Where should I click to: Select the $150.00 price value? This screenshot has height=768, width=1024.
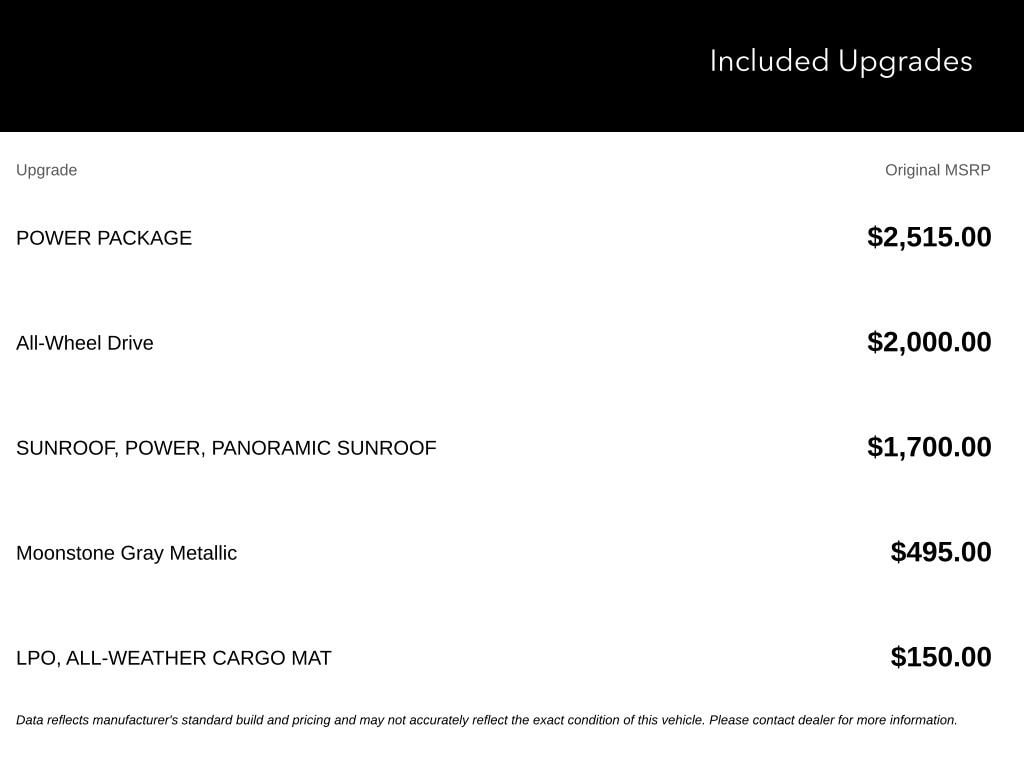pyautogui.click(x=940, y=658)
